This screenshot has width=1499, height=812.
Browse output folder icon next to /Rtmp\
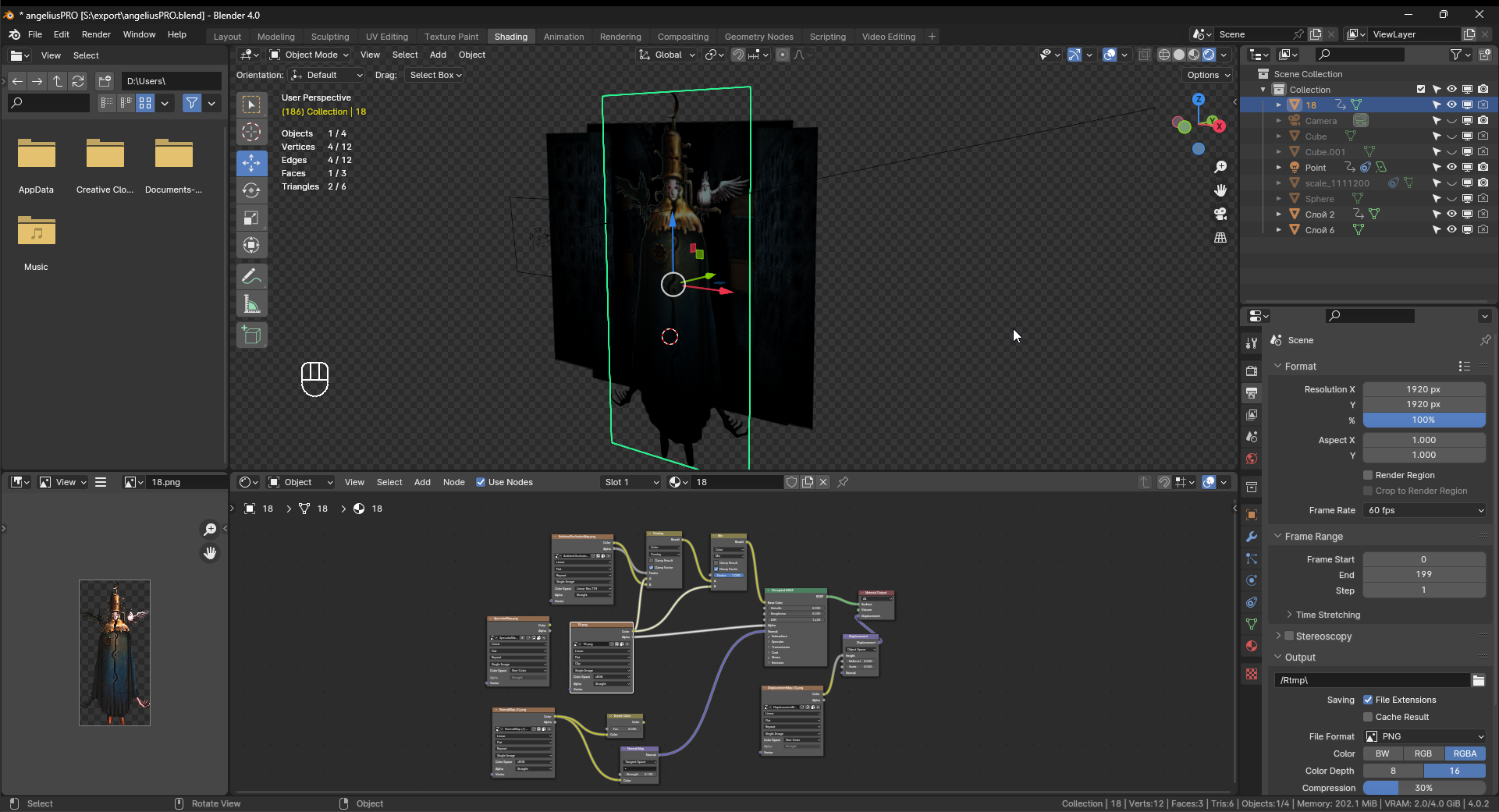click(1479, 680)
